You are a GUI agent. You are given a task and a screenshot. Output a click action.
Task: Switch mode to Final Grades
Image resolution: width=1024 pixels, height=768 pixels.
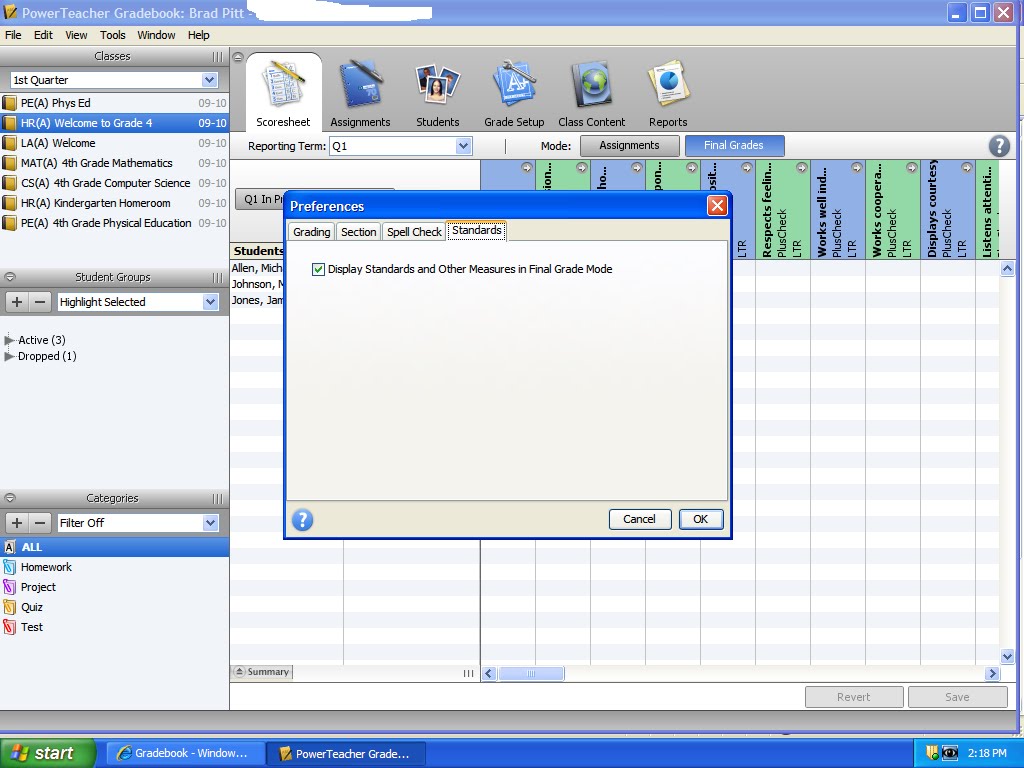[734, 146]
